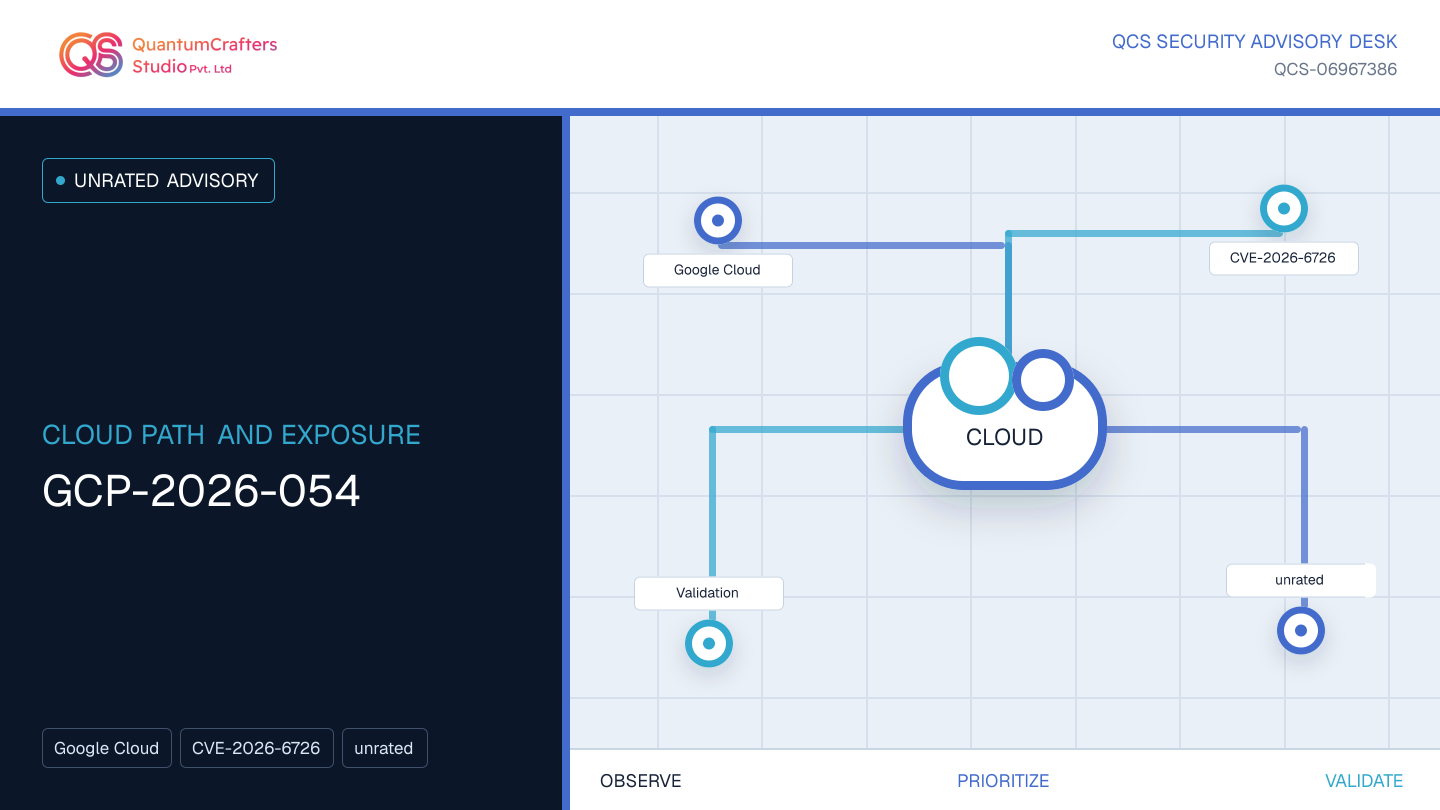Select the Google Cloud diagram label
Screen dimensions: 1440x810
pyautogui.click(x=718, y=270)
